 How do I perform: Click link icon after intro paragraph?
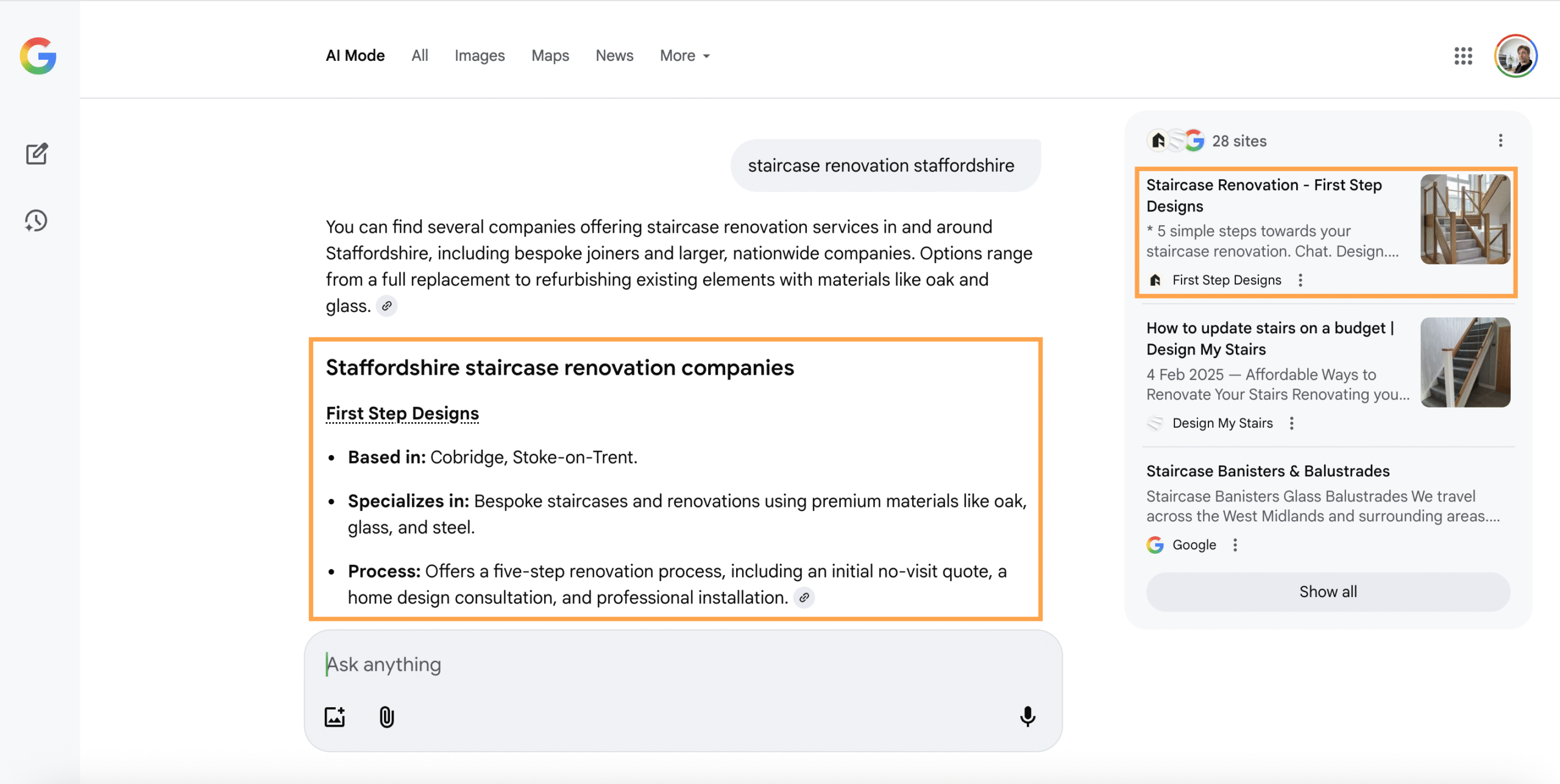386,306
